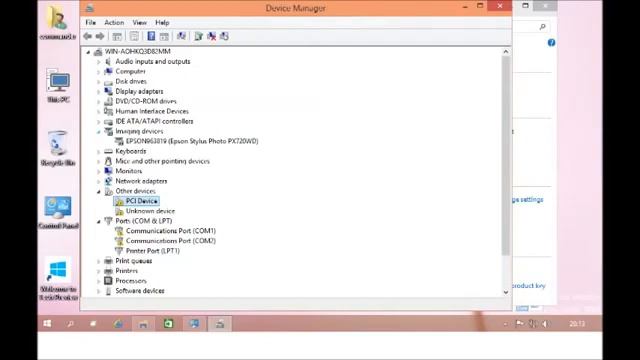Click Update Driver Software toolbar icon
This screenshot has width=640, height=360.
[198, 36]
